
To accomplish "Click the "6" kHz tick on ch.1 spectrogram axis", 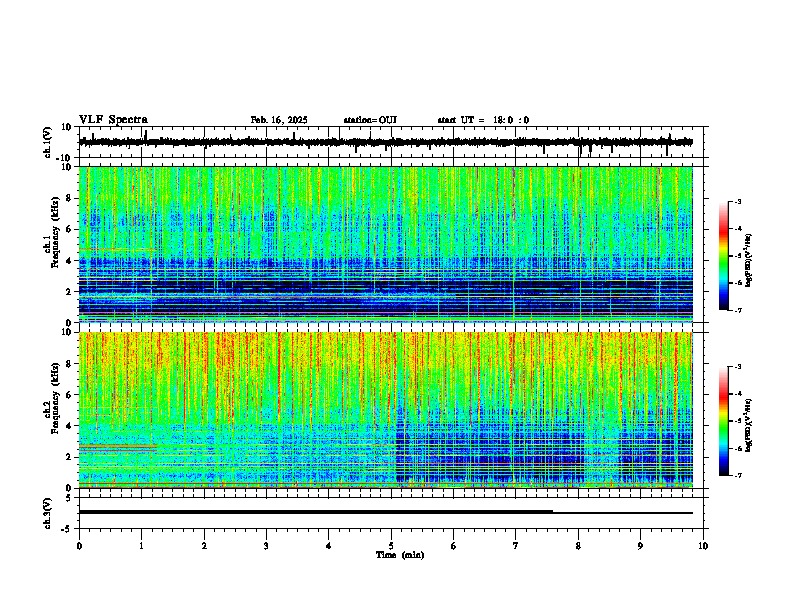I will click(x=69, y=229).
